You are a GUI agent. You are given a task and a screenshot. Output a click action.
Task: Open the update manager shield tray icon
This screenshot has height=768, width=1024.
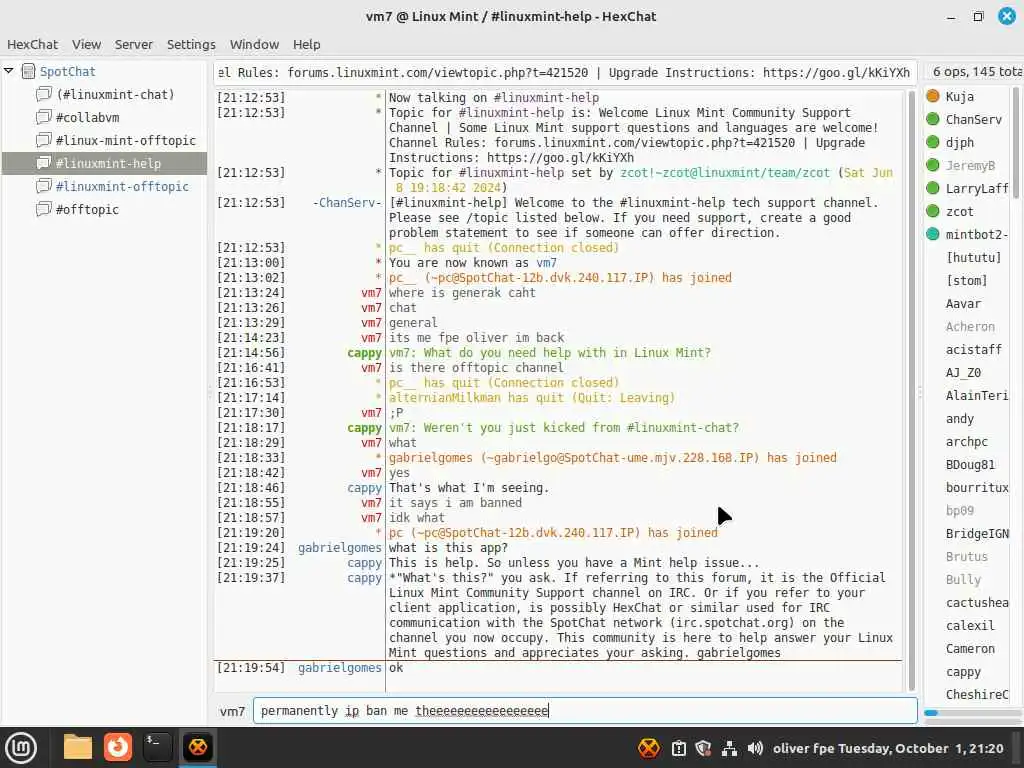coord(703,748)
